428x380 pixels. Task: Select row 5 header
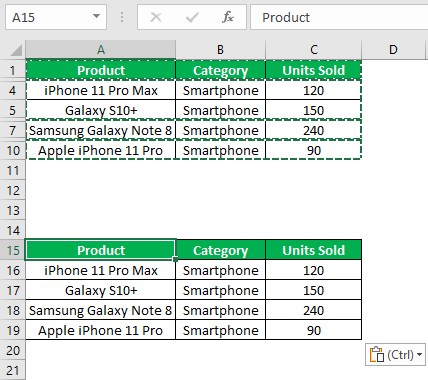tap(13, 110)
